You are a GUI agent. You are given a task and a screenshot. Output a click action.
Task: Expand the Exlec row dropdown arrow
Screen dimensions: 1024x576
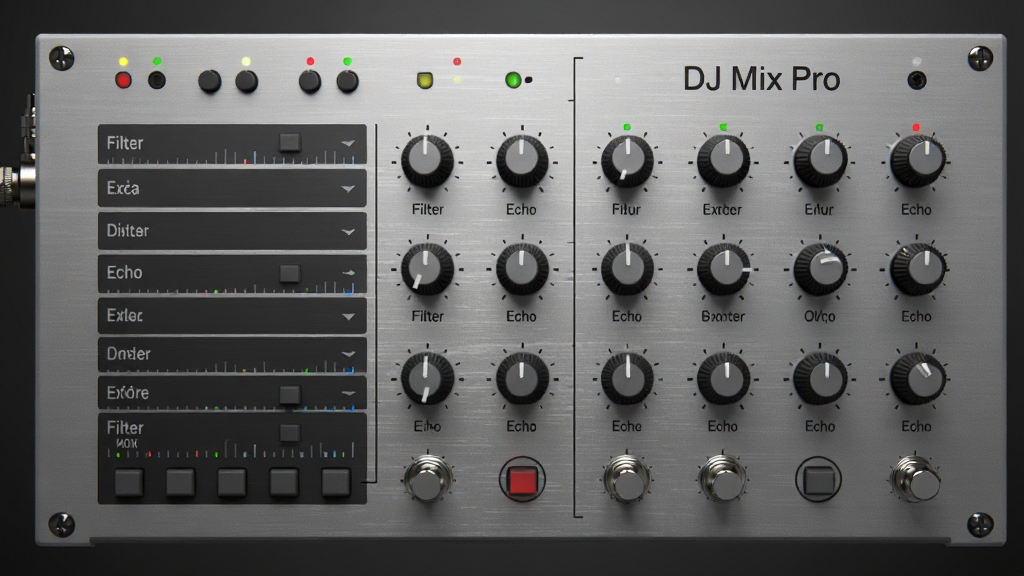[348, 317]
